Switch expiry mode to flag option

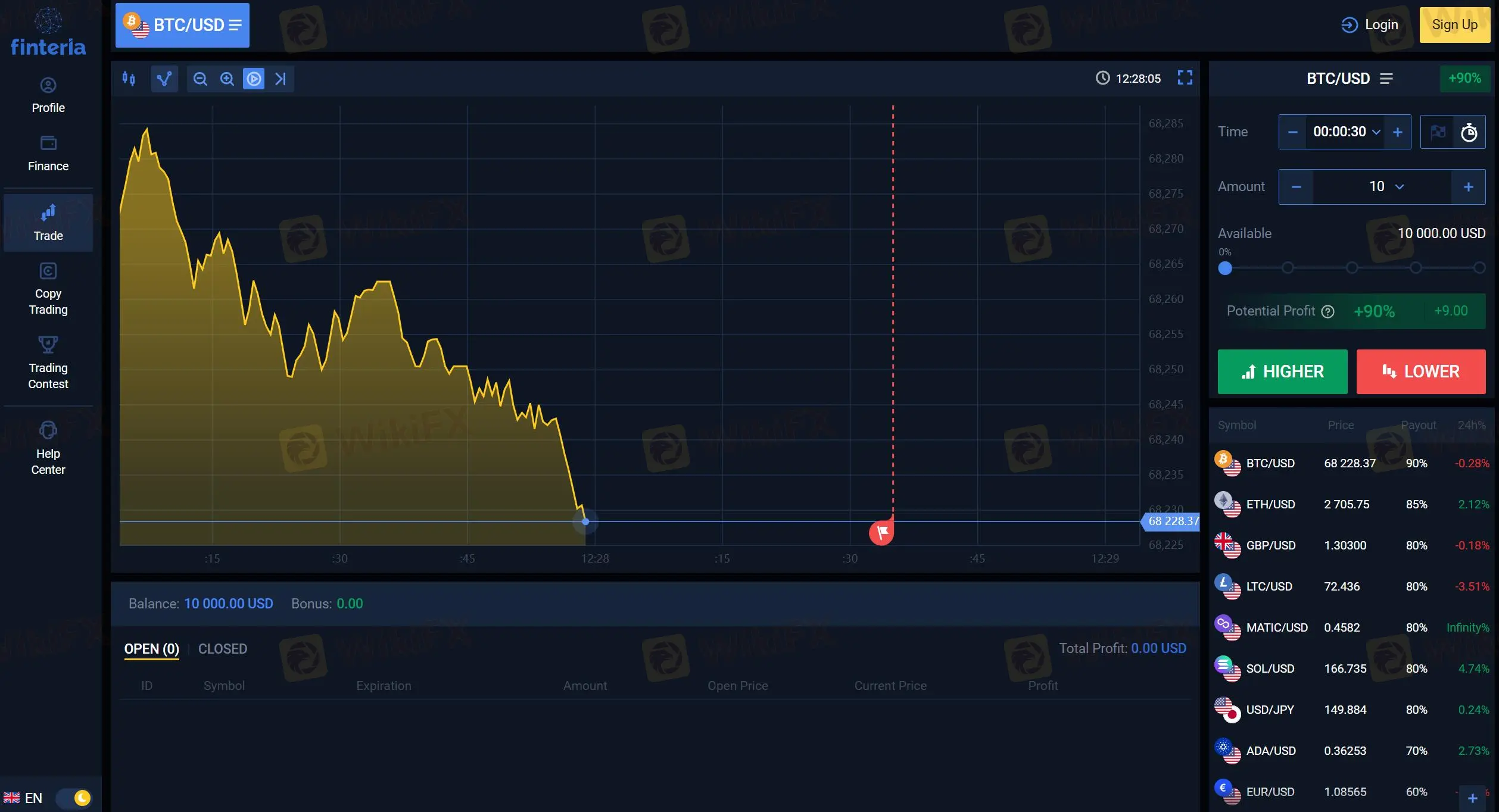(x=1438, y=132)
